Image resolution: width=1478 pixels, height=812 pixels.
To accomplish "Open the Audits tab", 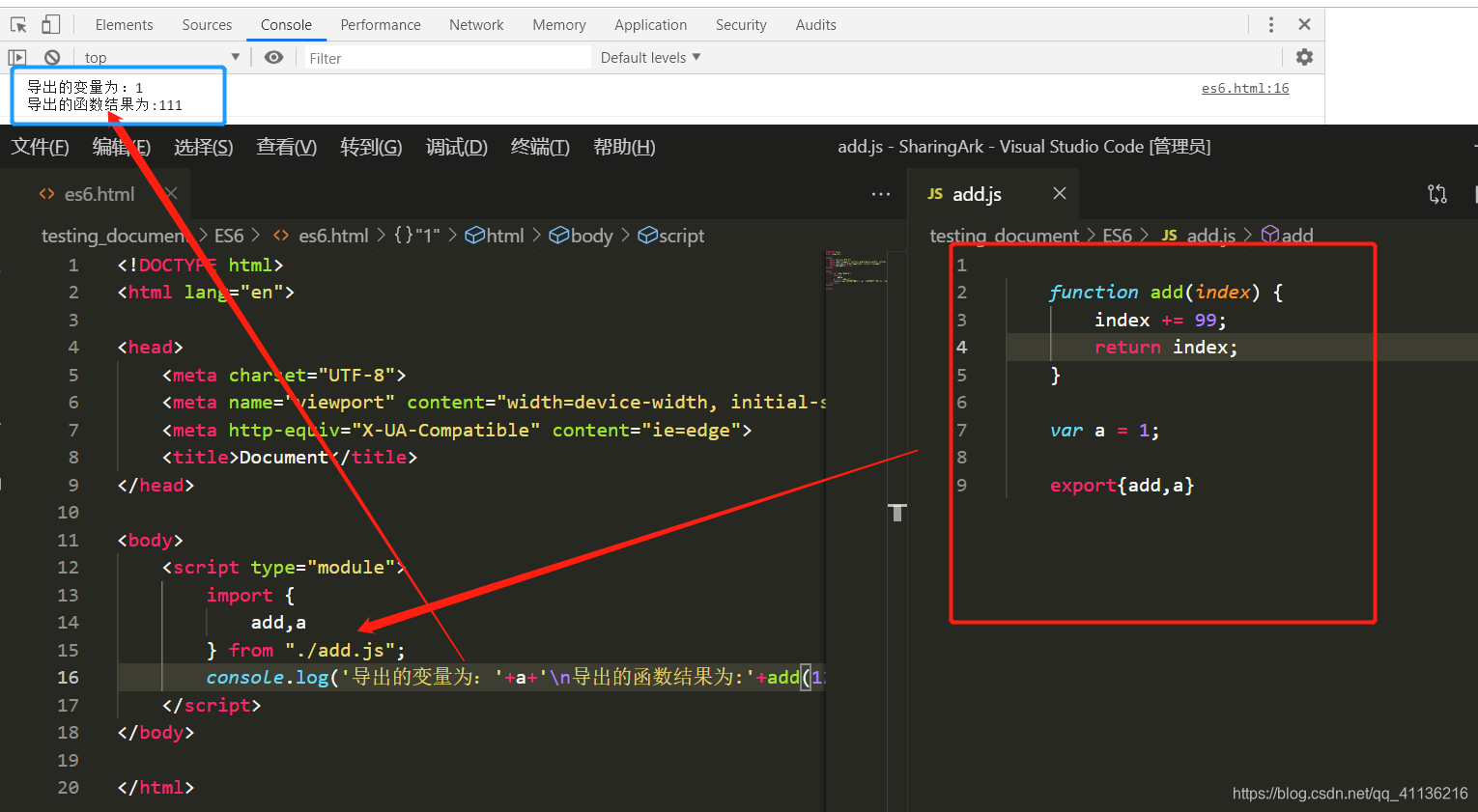I will (816, 25).
